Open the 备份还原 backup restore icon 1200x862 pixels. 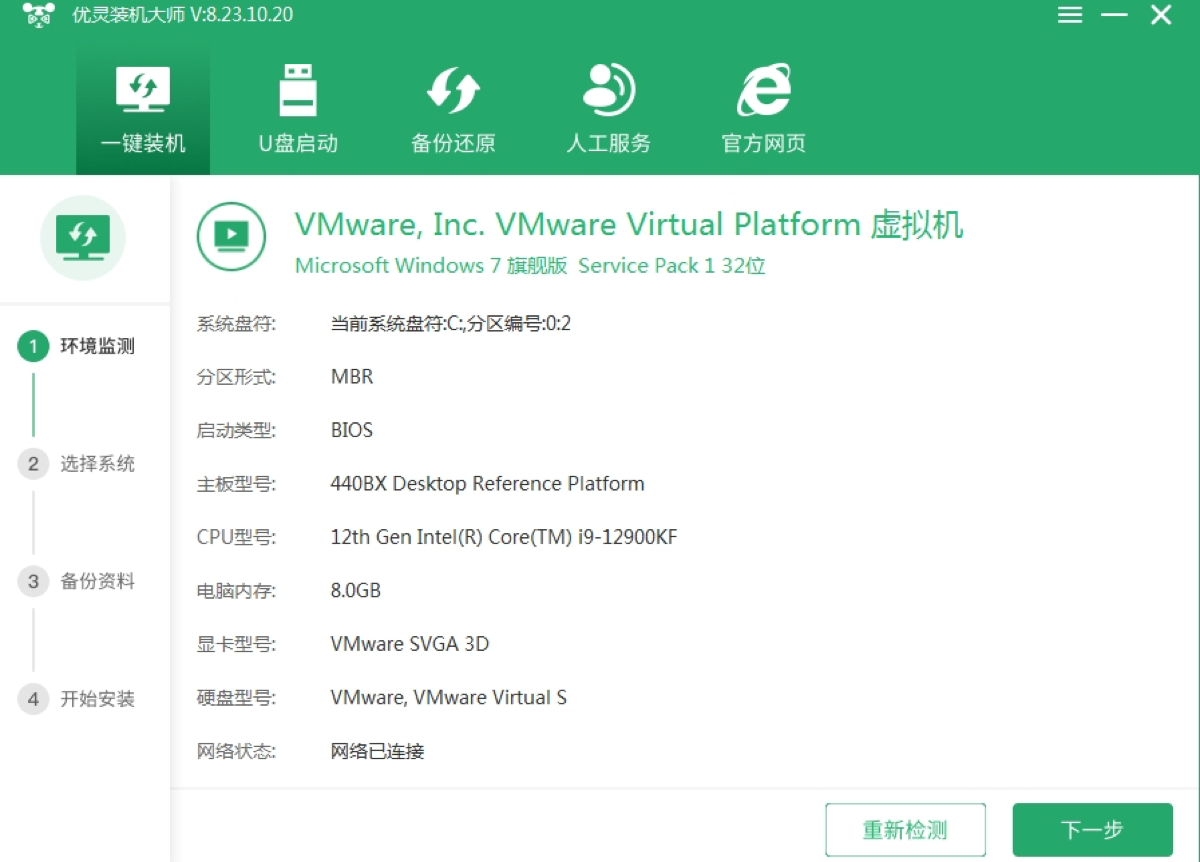coord(453,90)
